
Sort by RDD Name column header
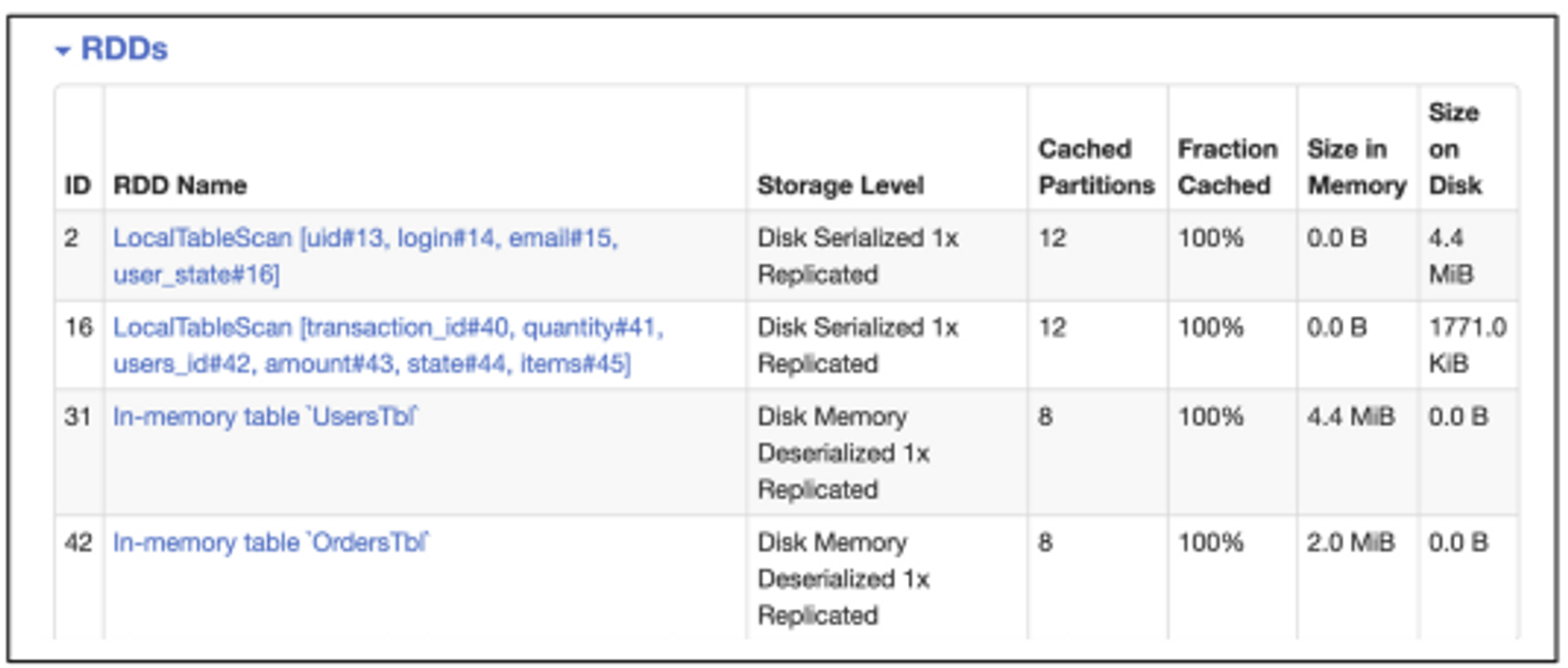tap(180, 185)
